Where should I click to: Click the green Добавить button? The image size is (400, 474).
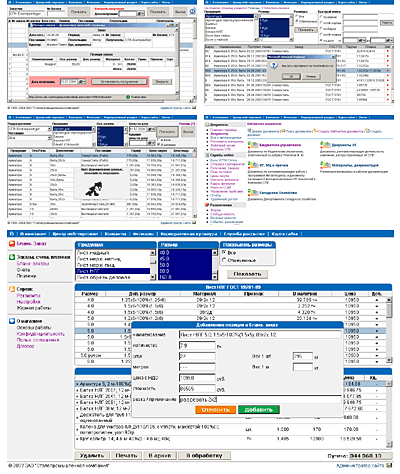[259, 409]
